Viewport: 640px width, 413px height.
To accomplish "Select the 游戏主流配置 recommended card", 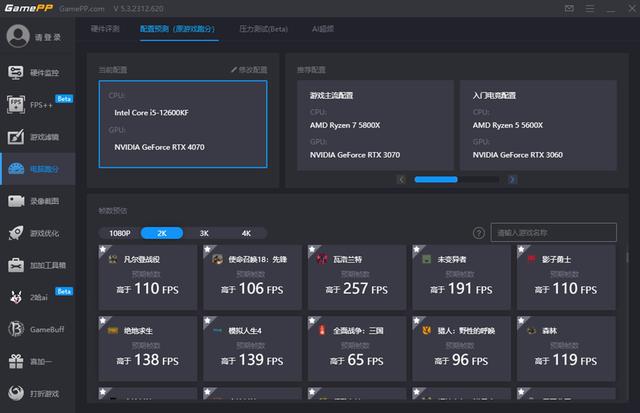I will coord(376,125).
